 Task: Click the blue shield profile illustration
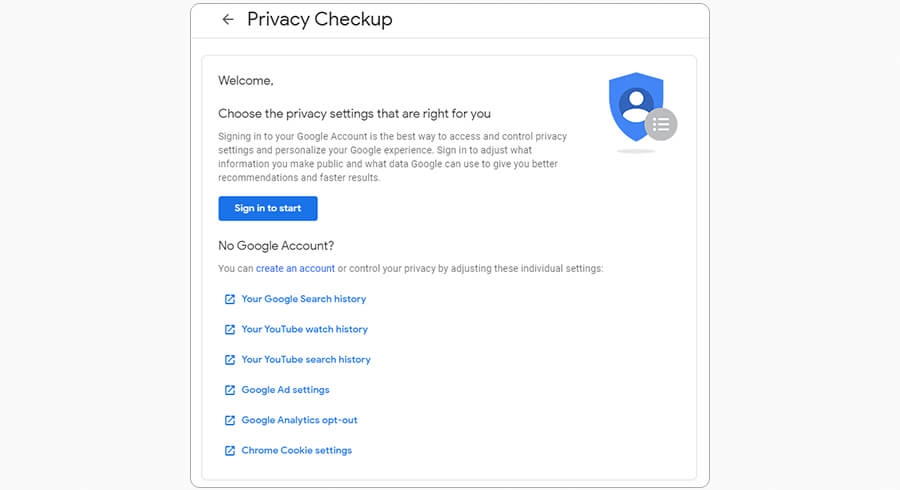pos(634,104)
